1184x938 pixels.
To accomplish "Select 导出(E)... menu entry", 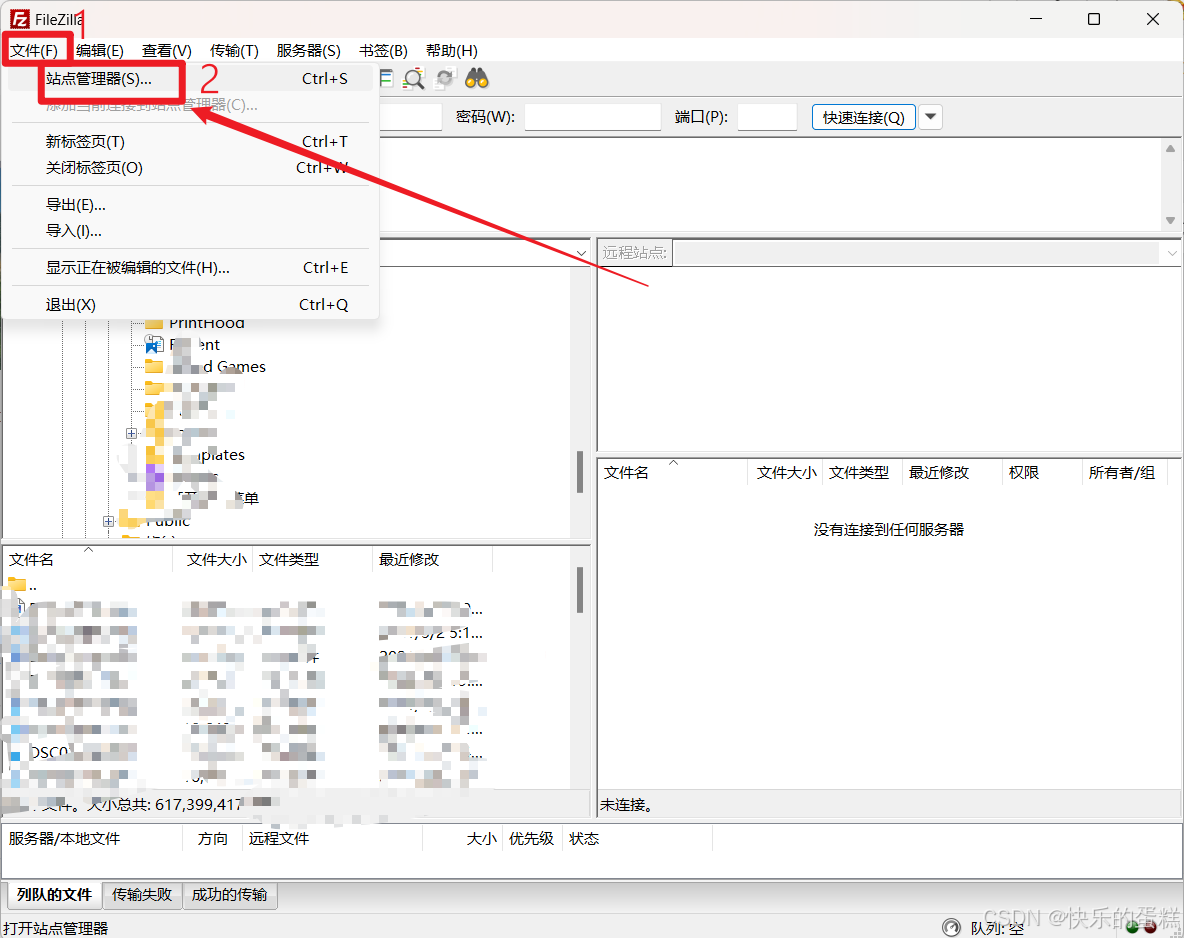I will [190, 205].
